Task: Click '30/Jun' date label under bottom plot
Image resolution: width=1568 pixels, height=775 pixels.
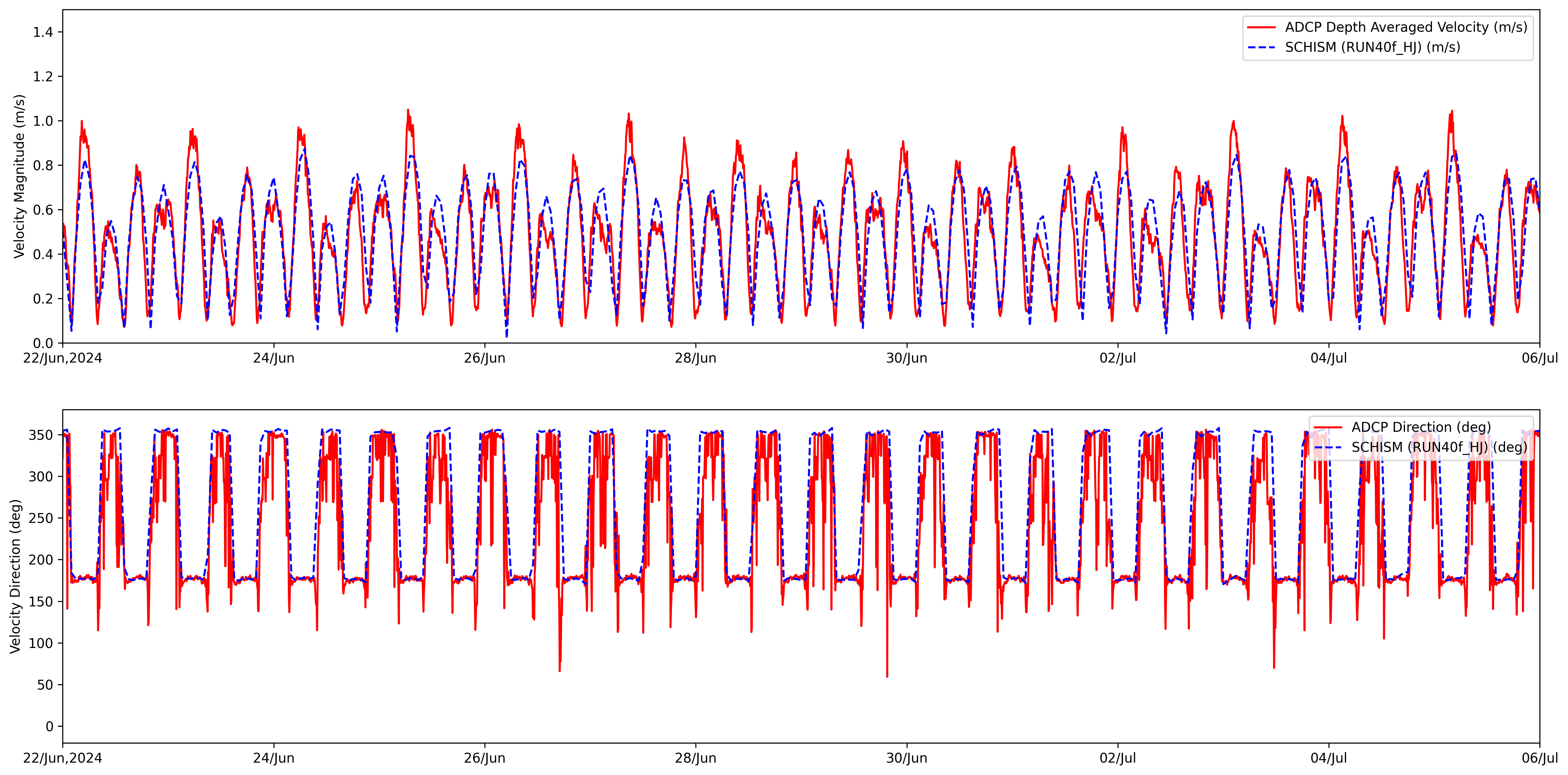Action: pos(906,758)
